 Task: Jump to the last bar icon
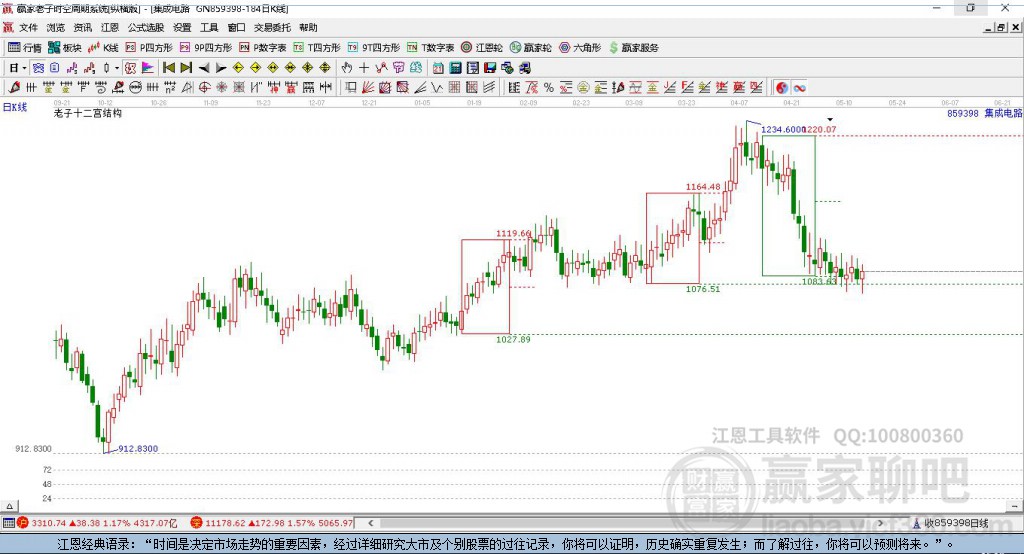point(186,68)
